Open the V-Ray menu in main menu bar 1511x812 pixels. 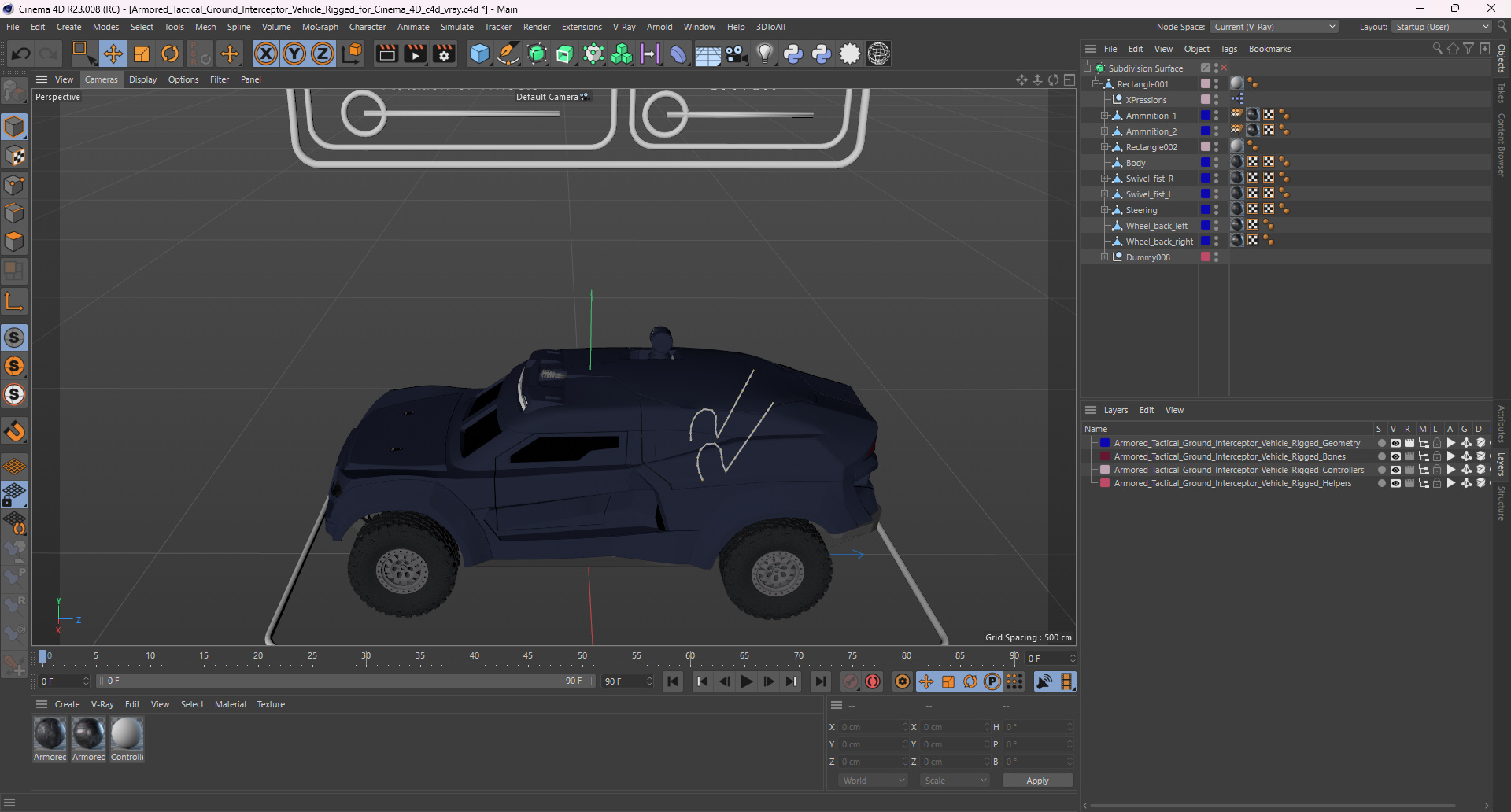click(x=624, y=27)
